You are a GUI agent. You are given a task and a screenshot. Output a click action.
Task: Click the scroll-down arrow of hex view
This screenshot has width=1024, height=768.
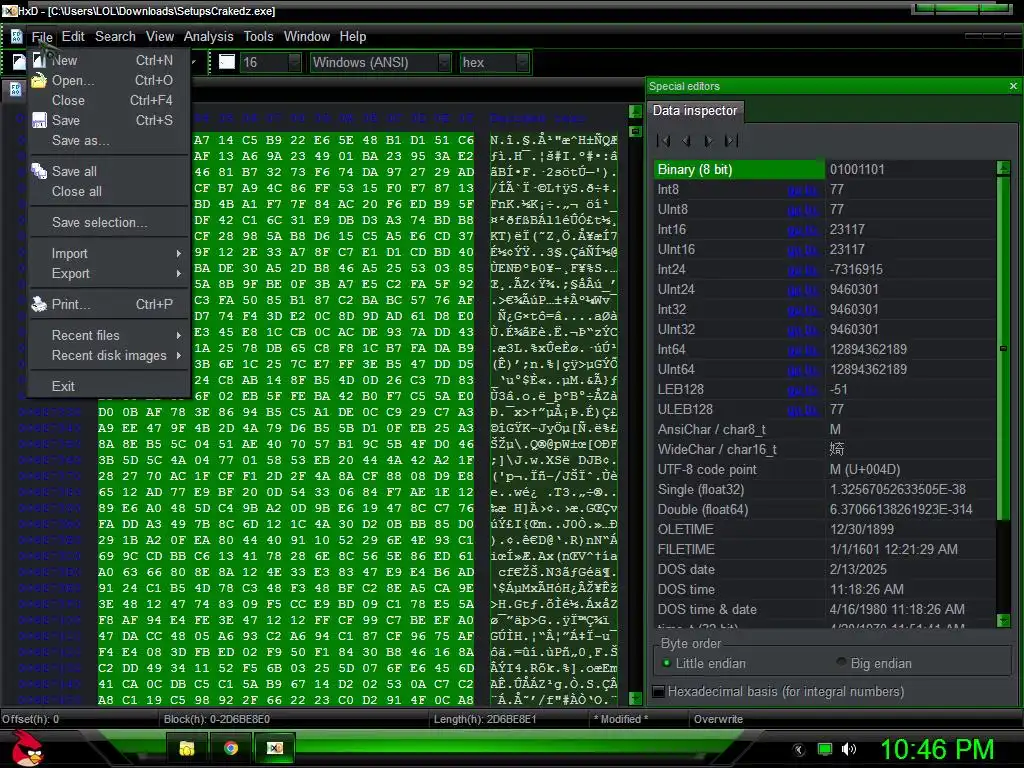(x=635, y=699)
